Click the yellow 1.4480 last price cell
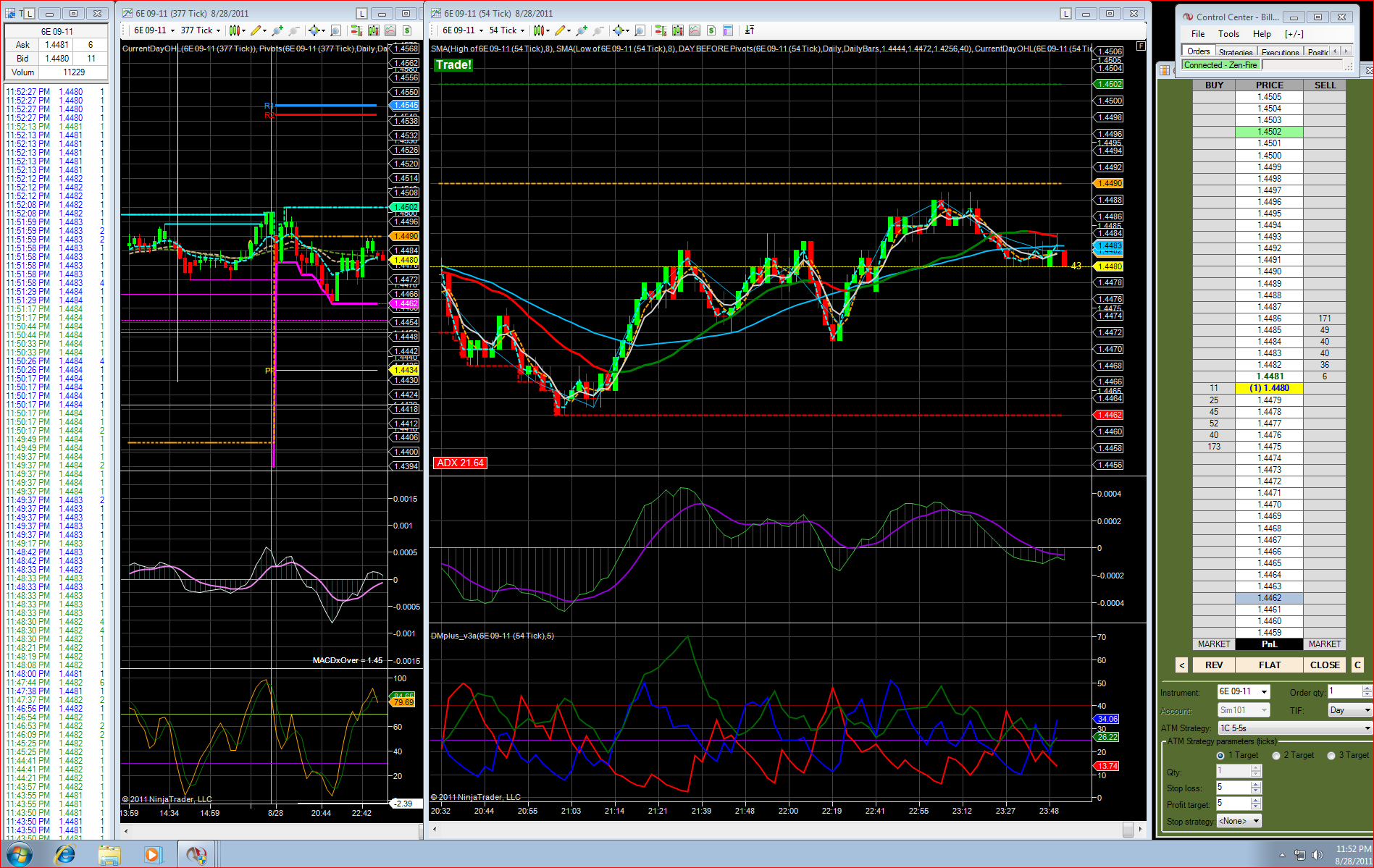This screenshot has width=1374, height=868. click(x=1269, y=388)
